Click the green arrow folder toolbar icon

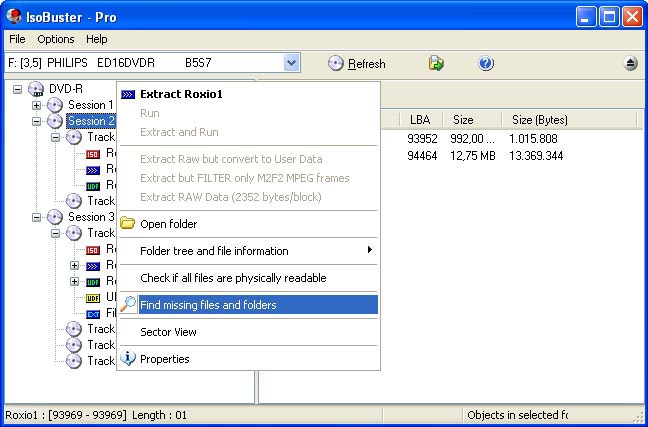(x=436, y=63)
